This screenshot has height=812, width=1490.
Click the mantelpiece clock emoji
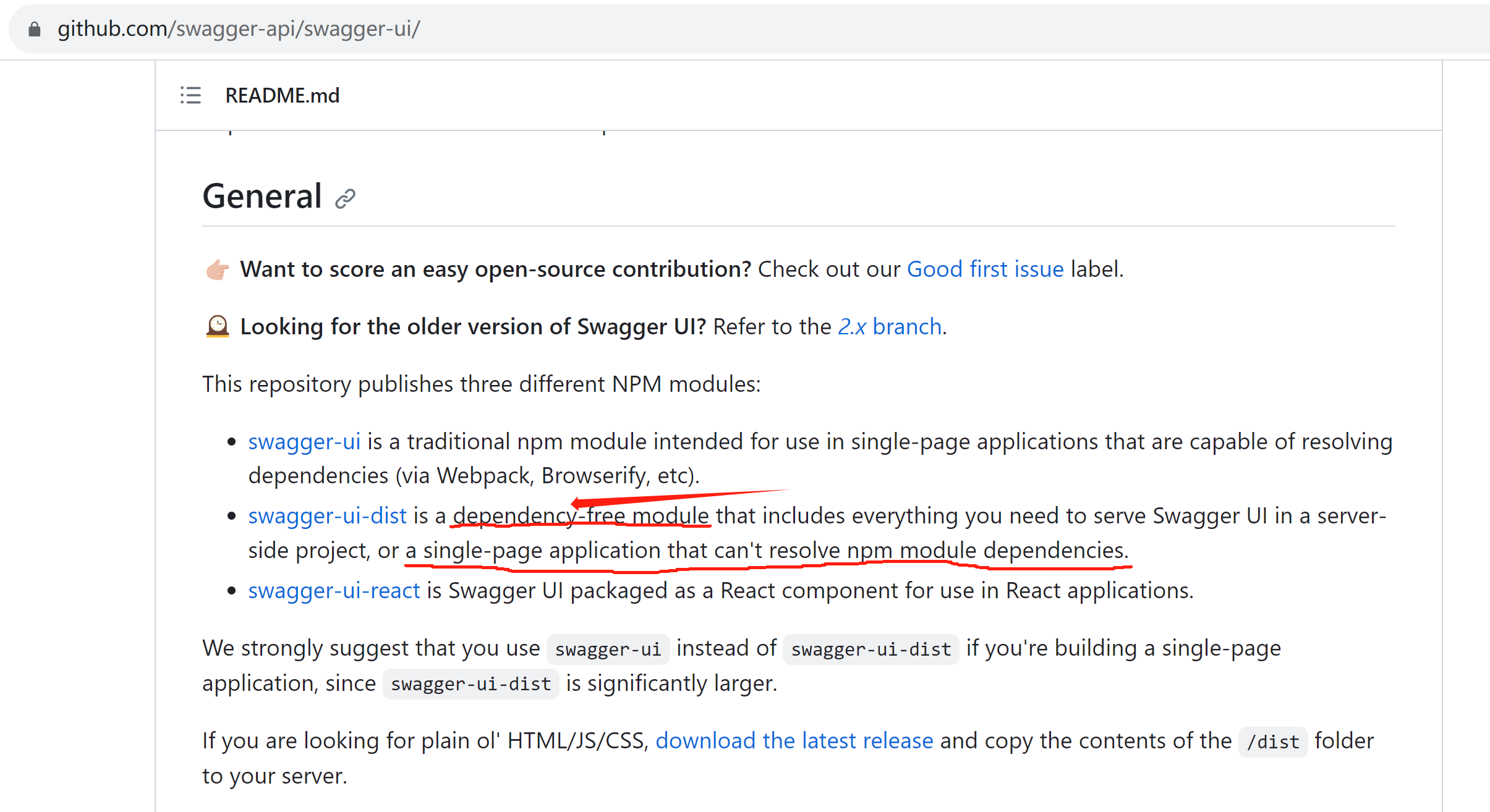217,326
